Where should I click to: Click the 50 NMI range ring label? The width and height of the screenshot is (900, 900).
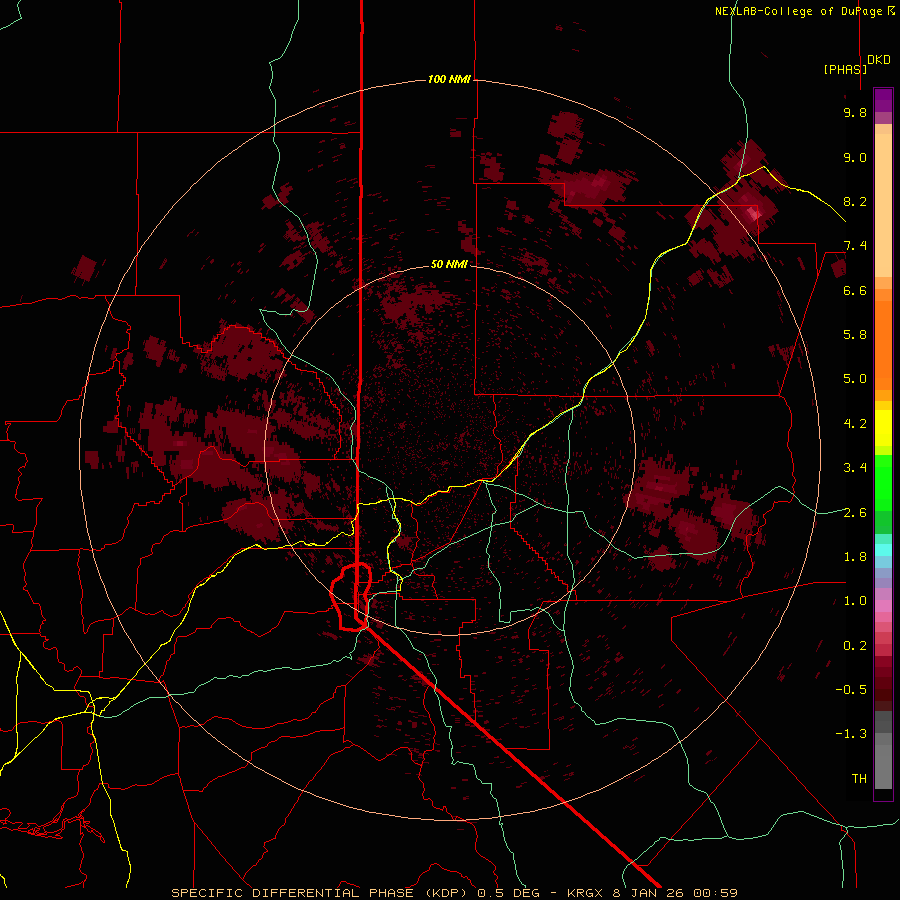449,264
